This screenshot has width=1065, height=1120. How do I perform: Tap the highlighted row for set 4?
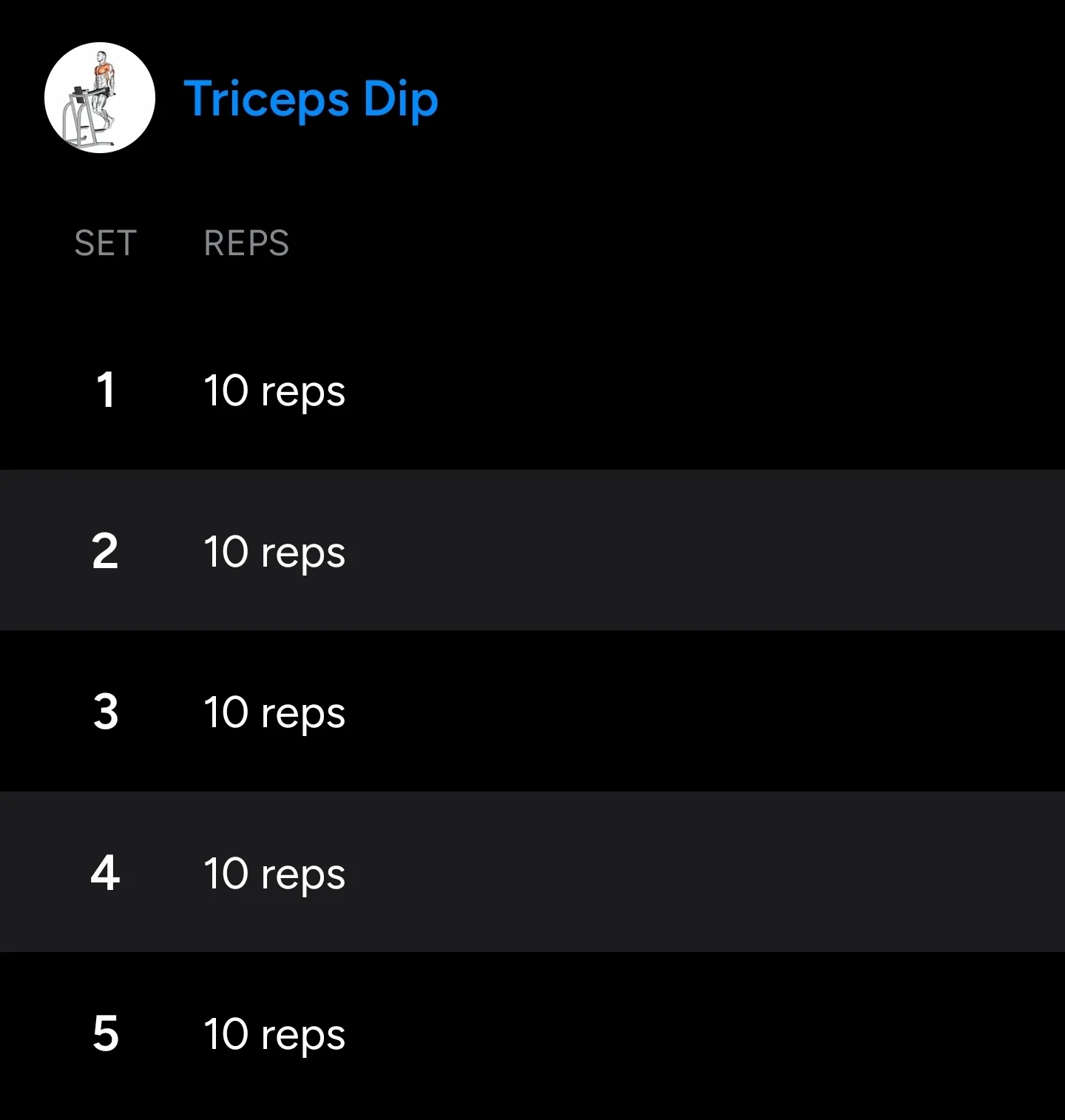(532, 871)
